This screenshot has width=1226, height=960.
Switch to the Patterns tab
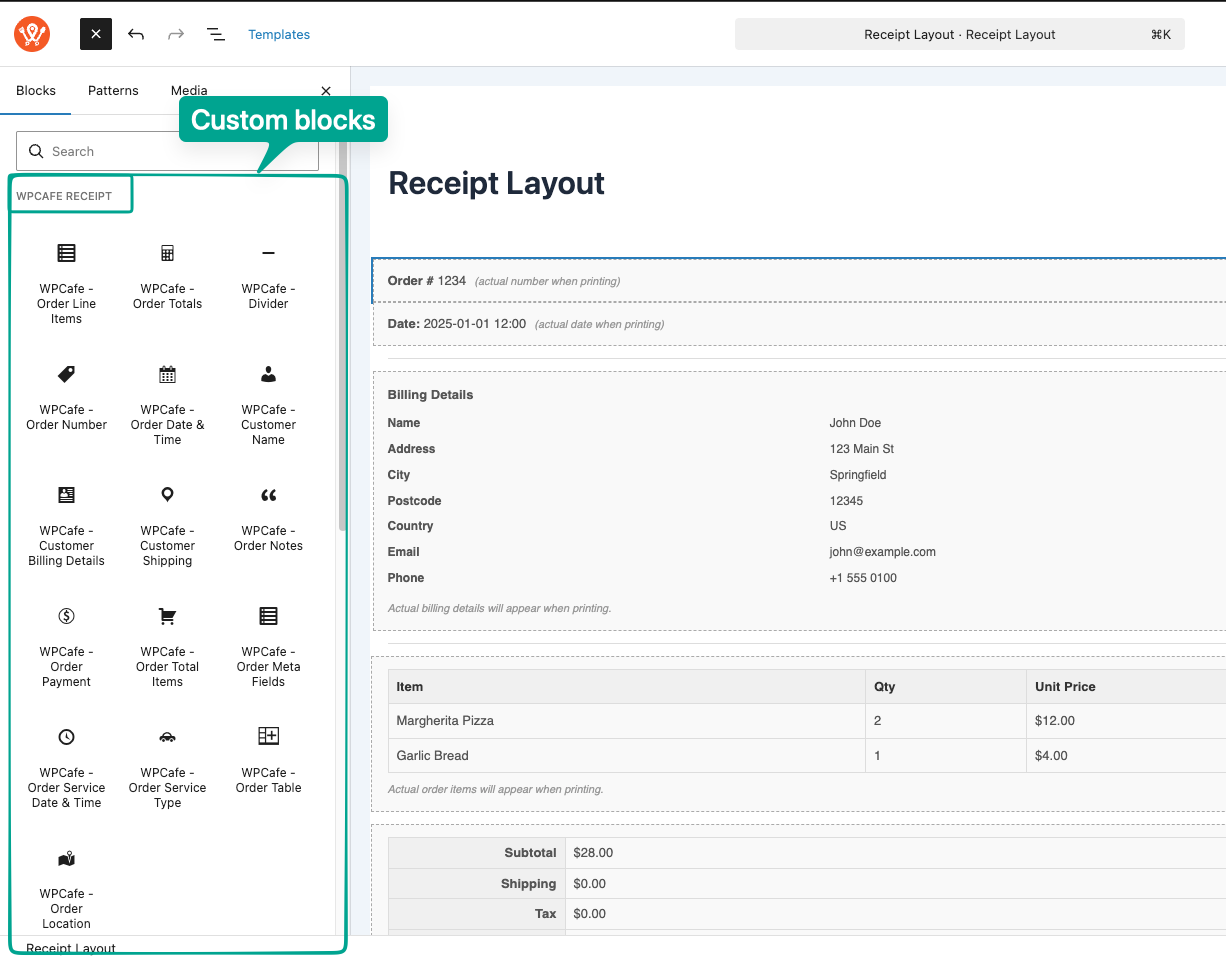113,91
